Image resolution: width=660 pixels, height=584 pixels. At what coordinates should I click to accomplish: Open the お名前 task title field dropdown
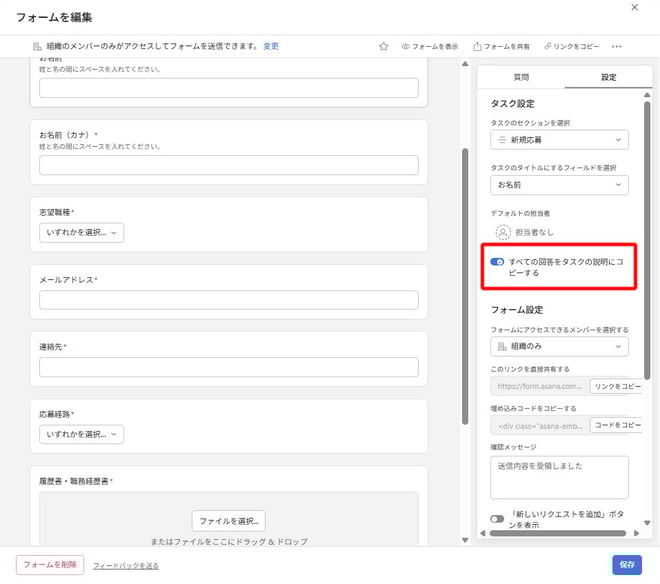[559, 185]
